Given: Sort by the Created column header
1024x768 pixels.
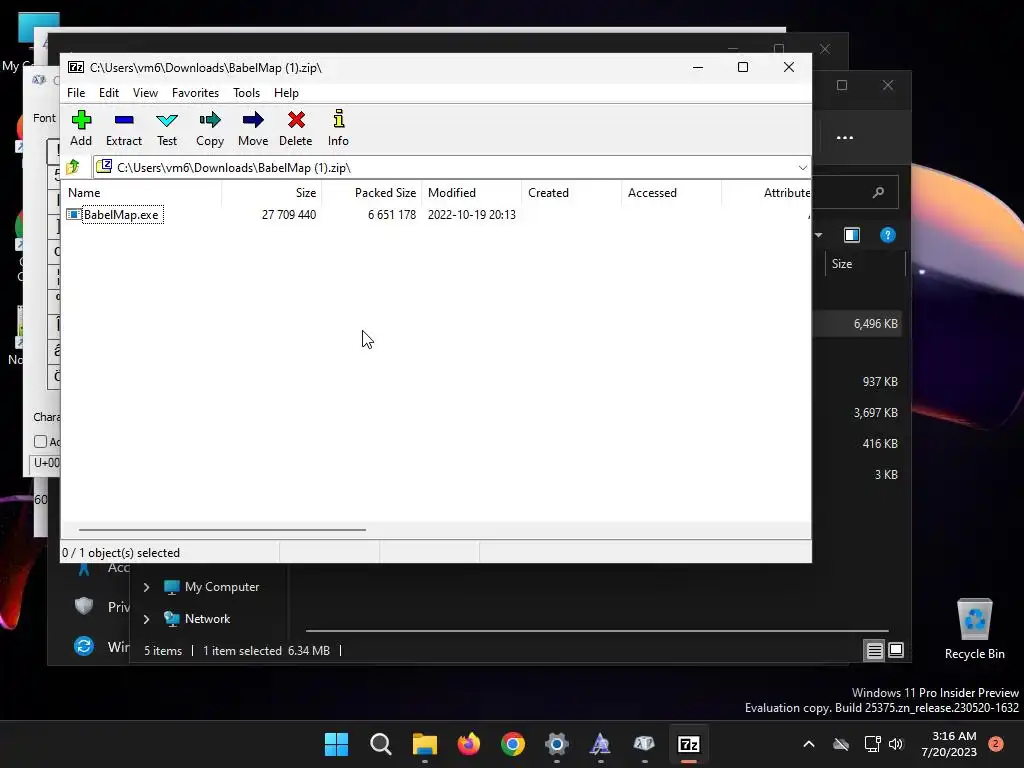Looking at the screenshot, I should pos(571,193).
